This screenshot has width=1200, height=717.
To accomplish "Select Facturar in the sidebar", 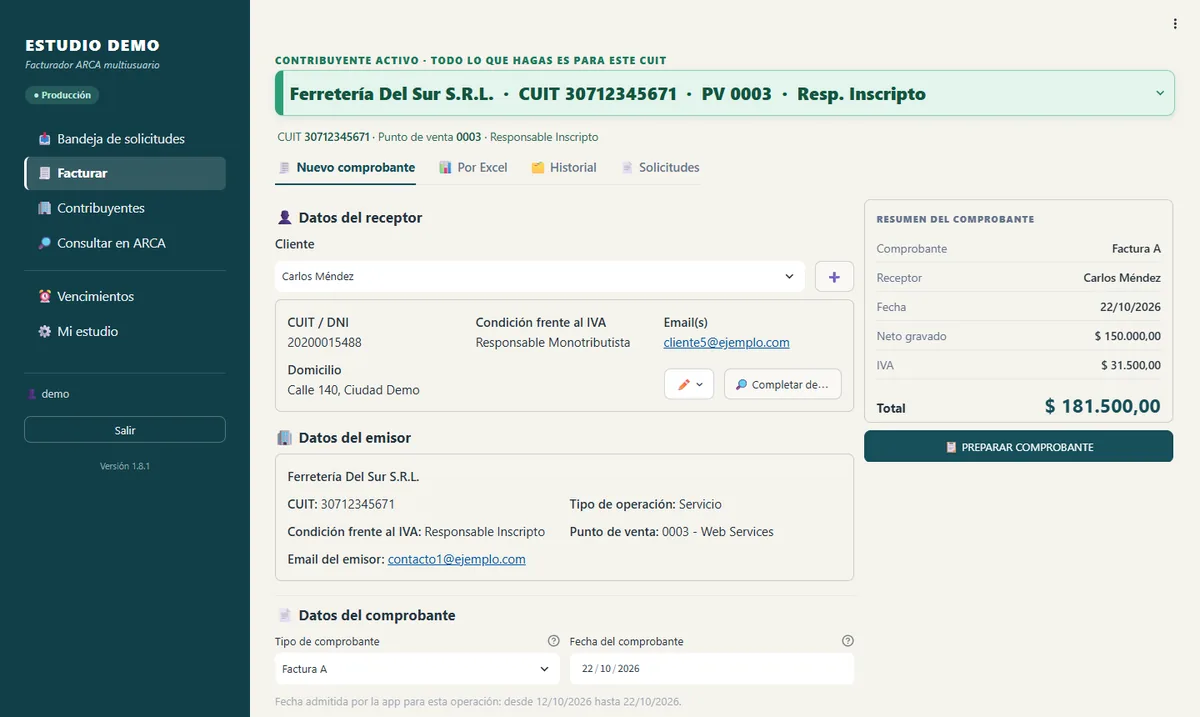I will click(125, 173).
